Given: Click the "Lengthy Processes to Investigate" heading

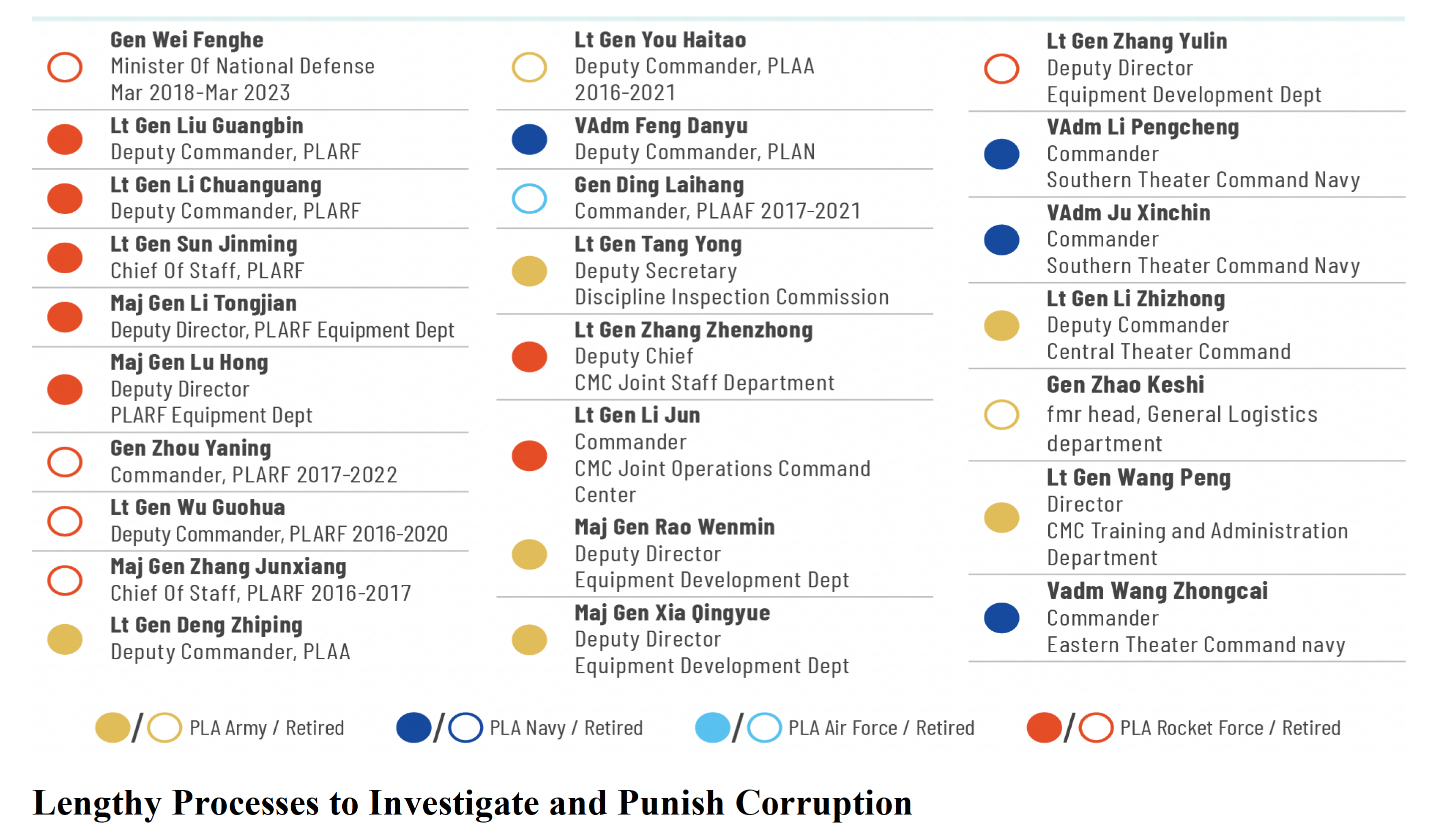Looking at the screenshot, I should [x=472, y=803].
